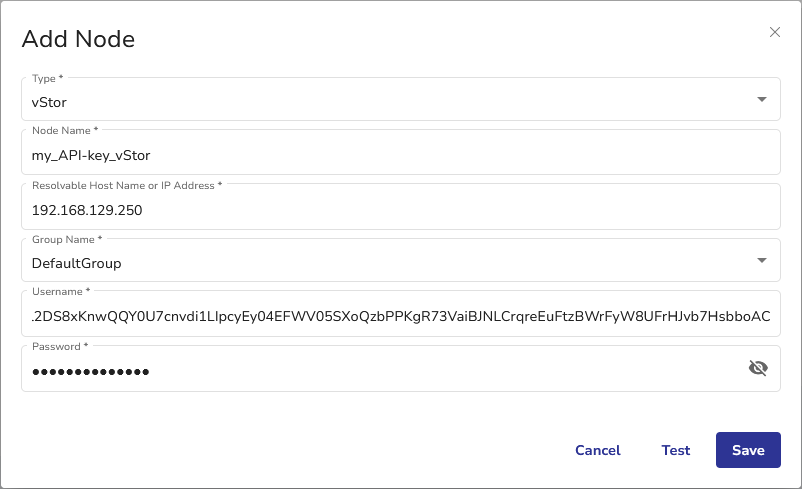Run the Test connection button
The height and width of the screenshot is (489, 802).
point(676,450)
